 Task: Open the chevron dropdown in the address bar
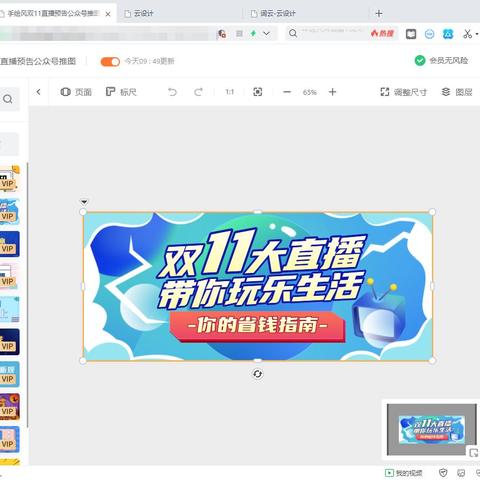pos(266,33)
